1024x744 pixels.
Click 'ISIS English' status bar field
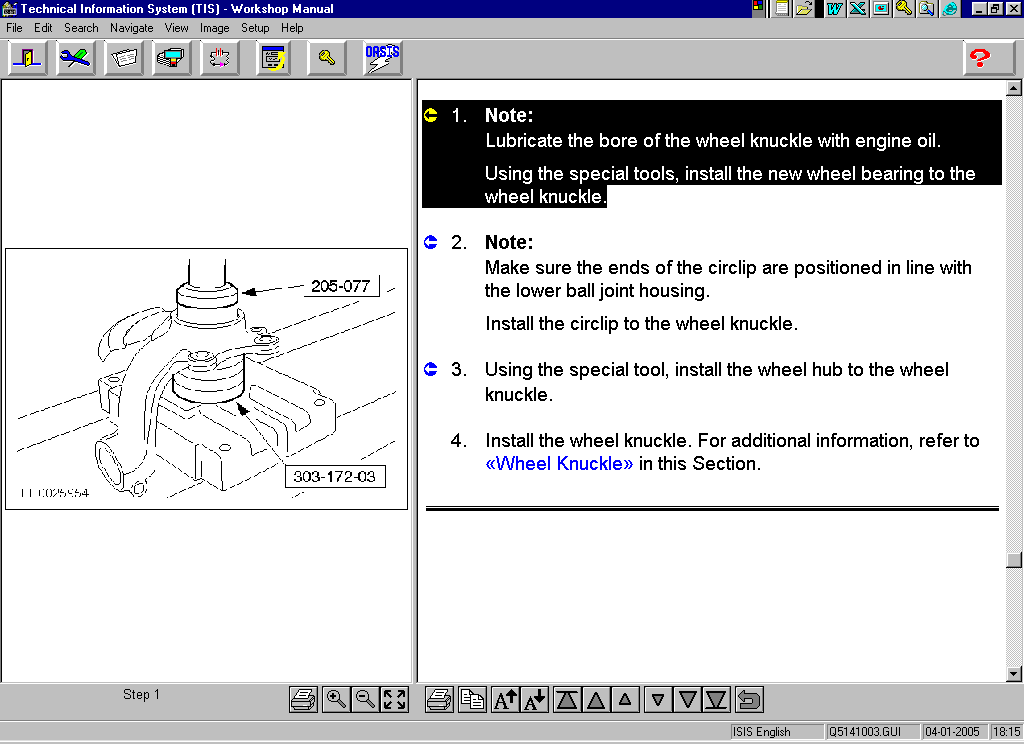[776, 732]
